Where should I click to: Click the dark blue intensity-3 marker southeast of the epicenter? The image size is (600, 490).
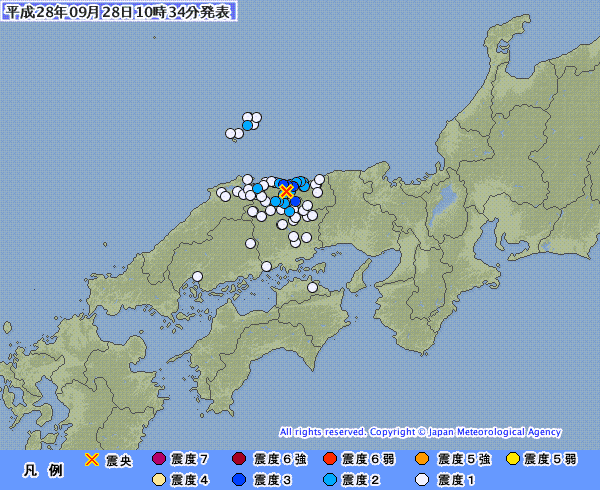point(295,201)
